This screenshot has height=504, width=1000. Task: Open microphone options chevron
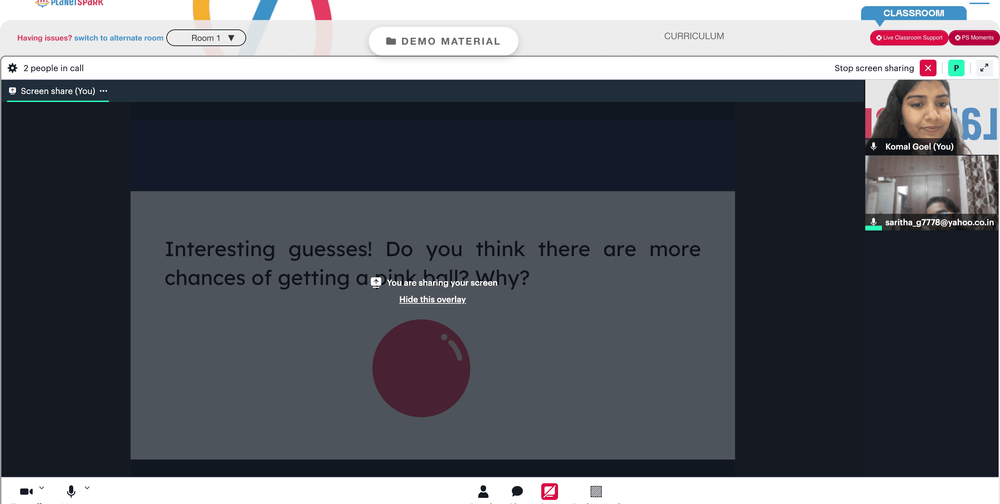87,488
